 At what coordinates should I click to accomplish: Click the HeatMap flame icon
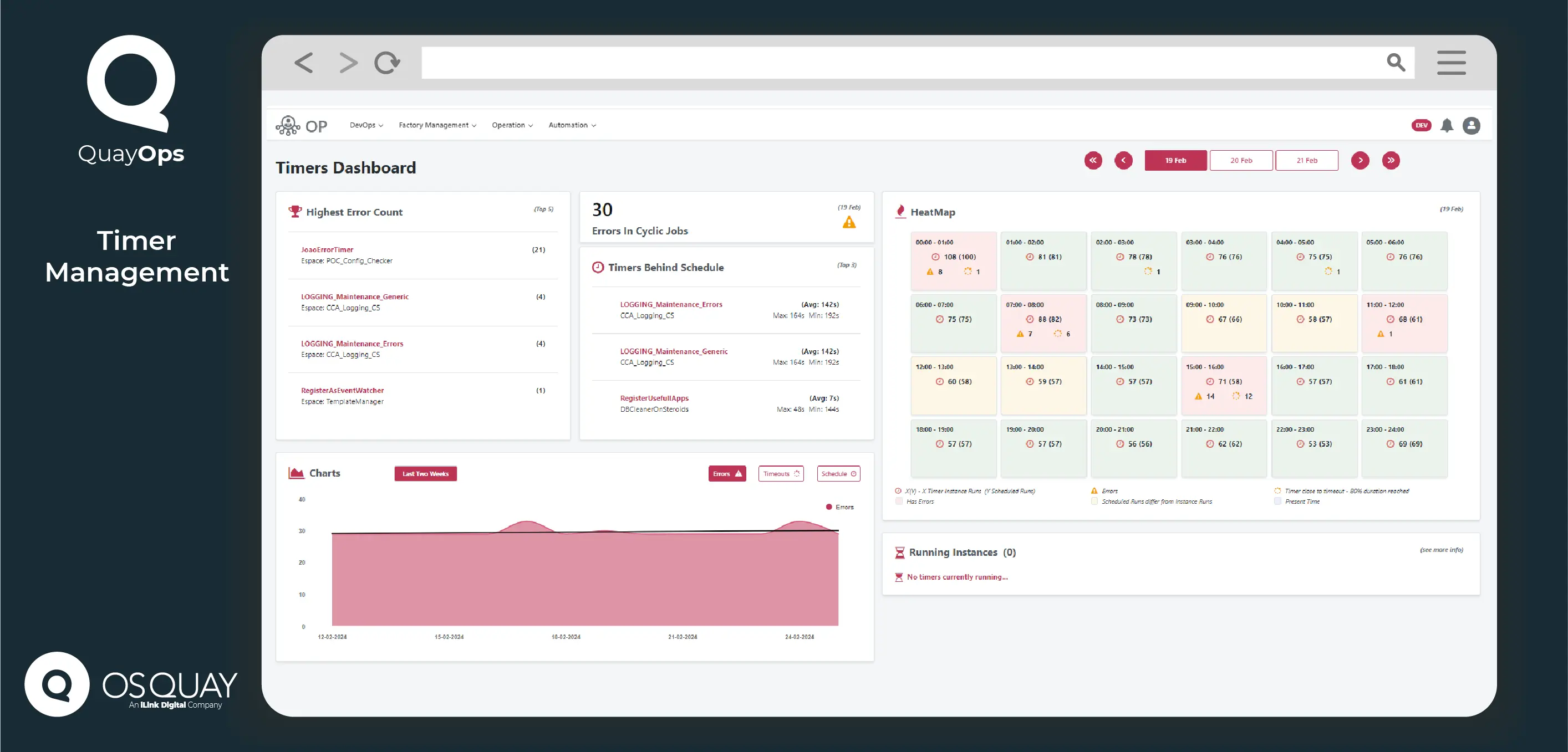pos(900,211)
